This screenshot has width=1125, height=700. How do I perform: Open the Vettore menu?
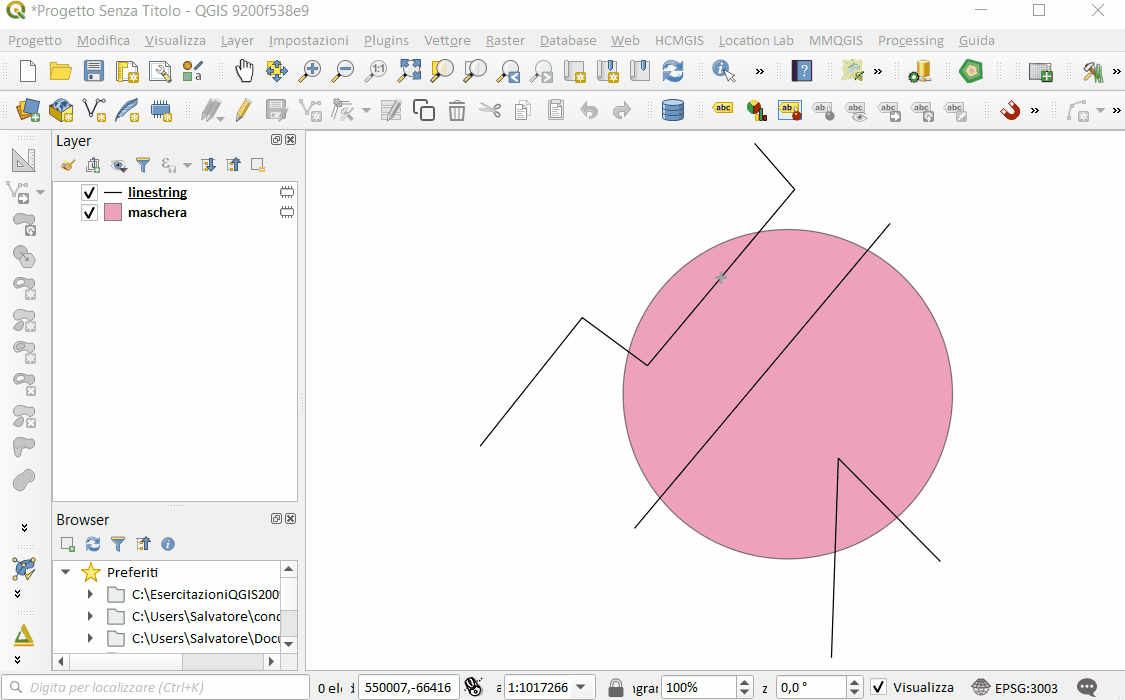447,41
